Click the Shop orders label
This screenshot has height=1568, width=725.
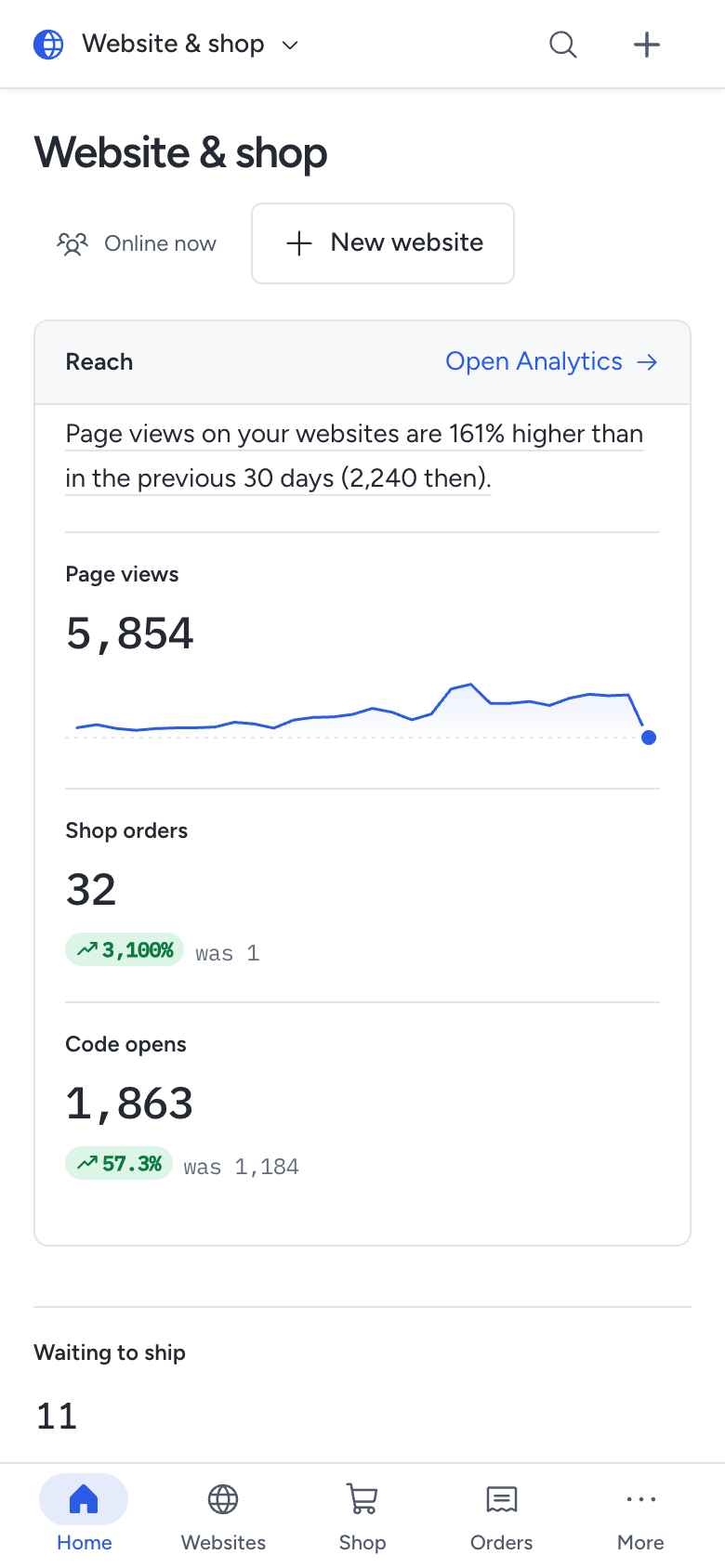pyautogui.click(x=126, y=830)
